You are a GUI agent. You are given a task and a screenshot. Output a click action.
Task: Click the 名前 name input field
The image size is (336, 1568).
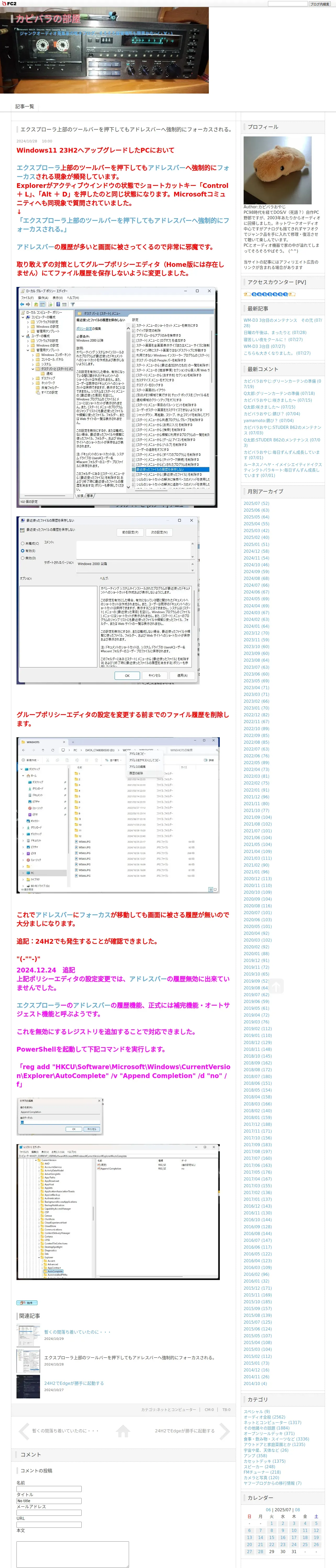[49, 1489]
